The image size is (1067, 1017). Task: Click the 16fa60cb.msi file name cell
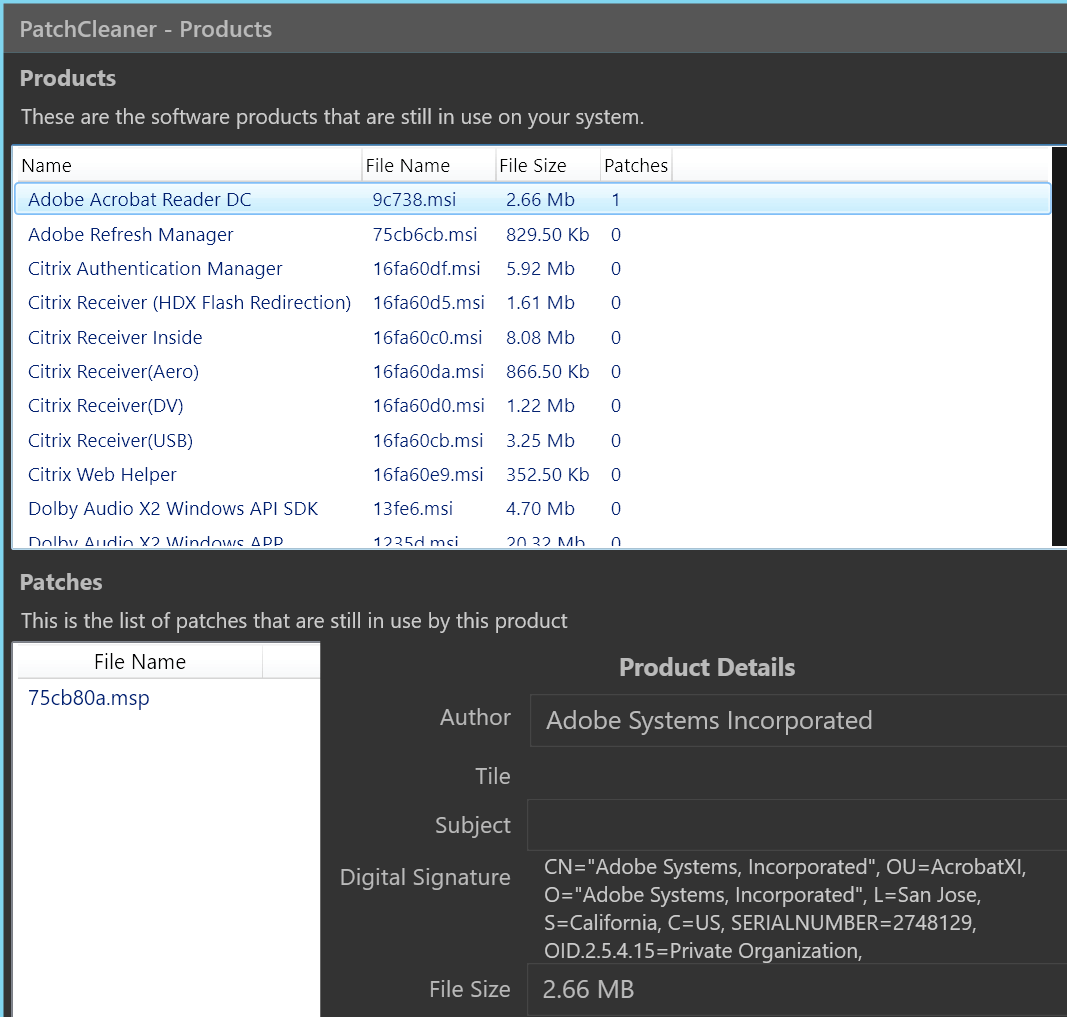pos(428,440)
